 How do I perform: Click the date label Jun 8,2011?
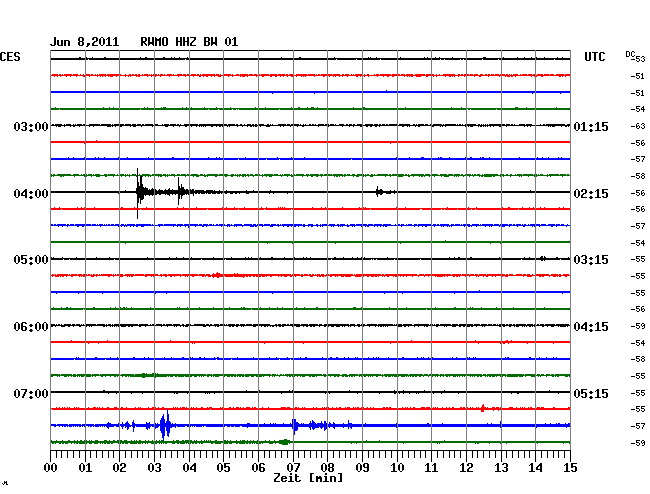(85, 42)
